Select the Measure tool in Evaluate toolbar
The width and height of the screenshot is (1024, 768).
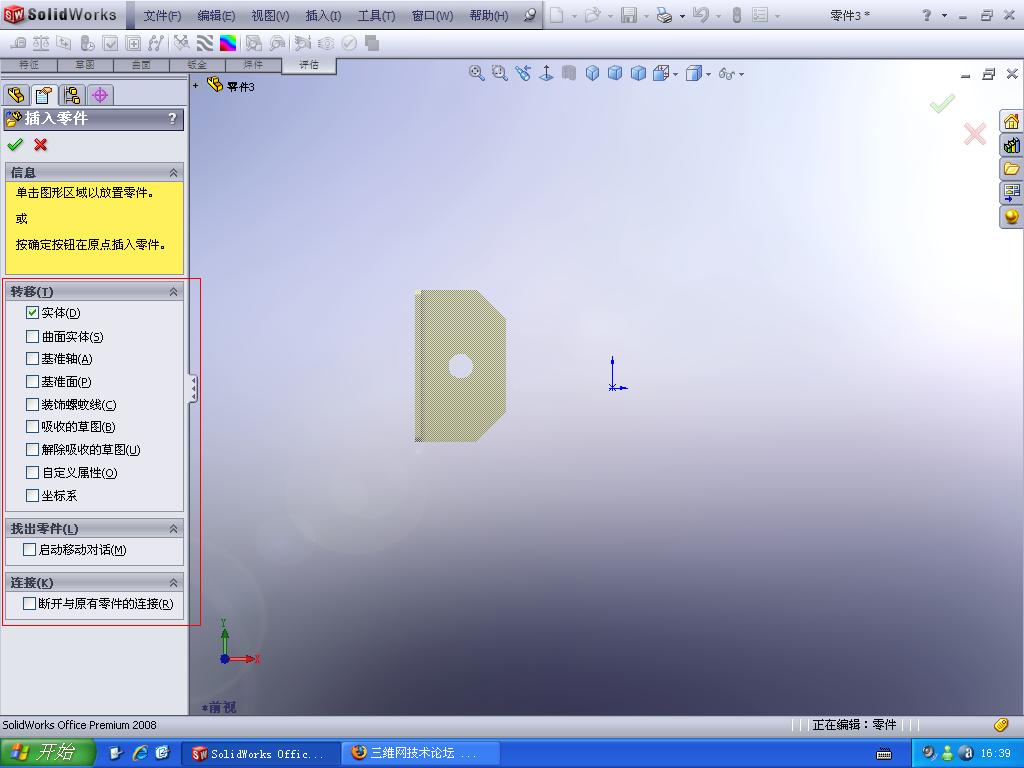[19, 44]
